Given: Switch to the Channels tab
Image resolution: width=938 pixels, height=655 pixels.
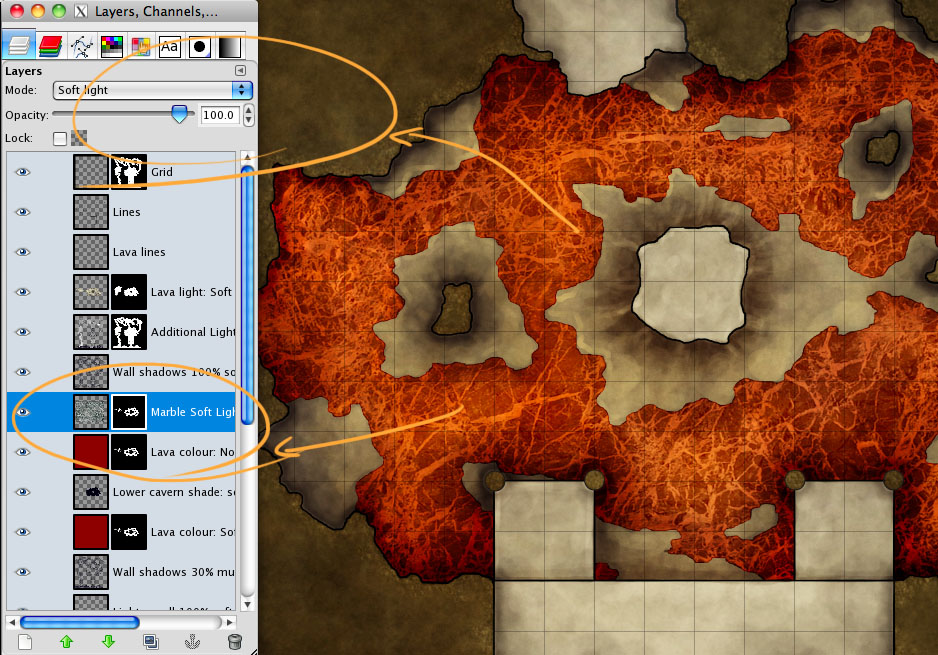Looking at the screenshot, I should (50, 46).
